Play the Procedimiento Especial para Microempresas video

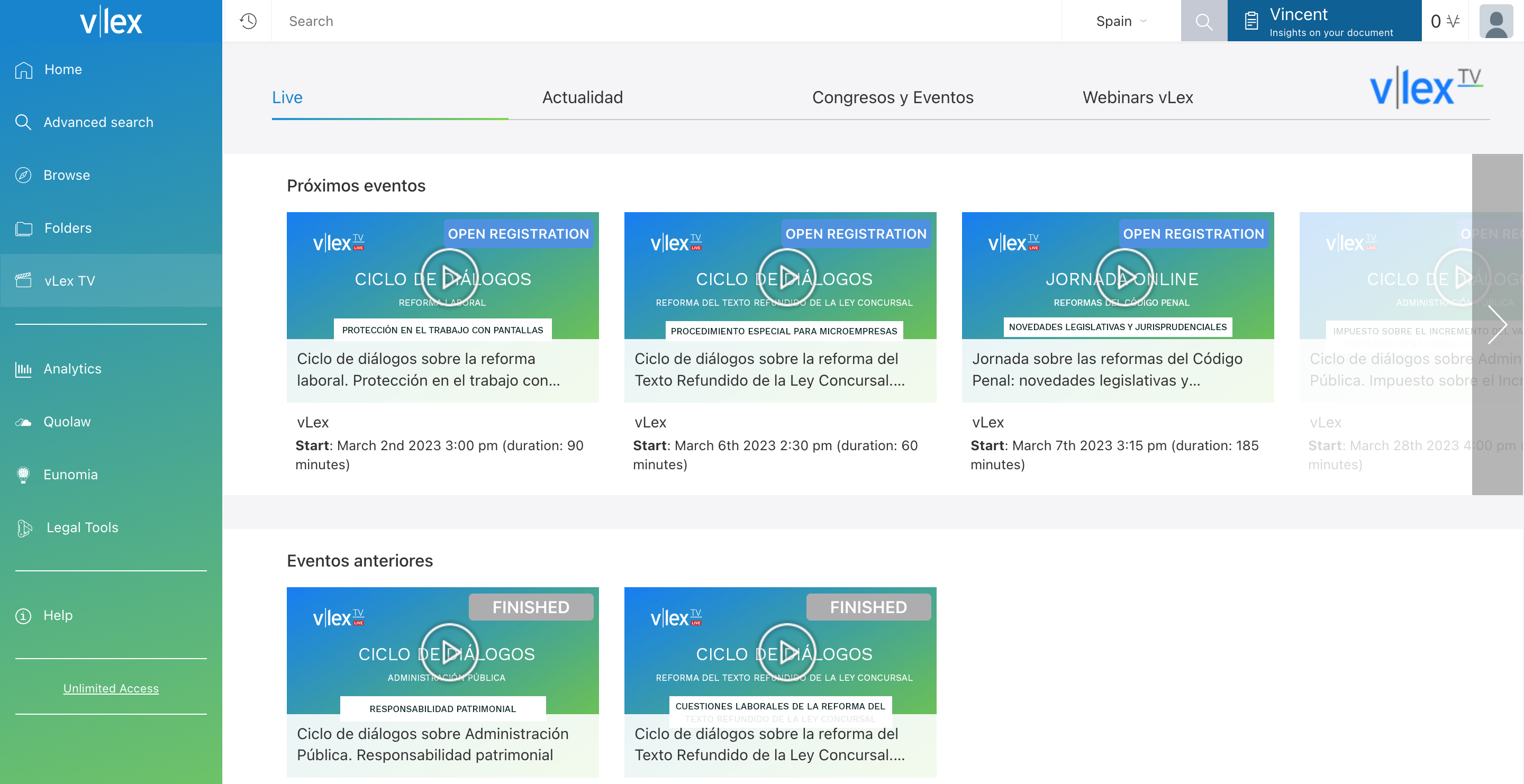click(x=786, y=277)
